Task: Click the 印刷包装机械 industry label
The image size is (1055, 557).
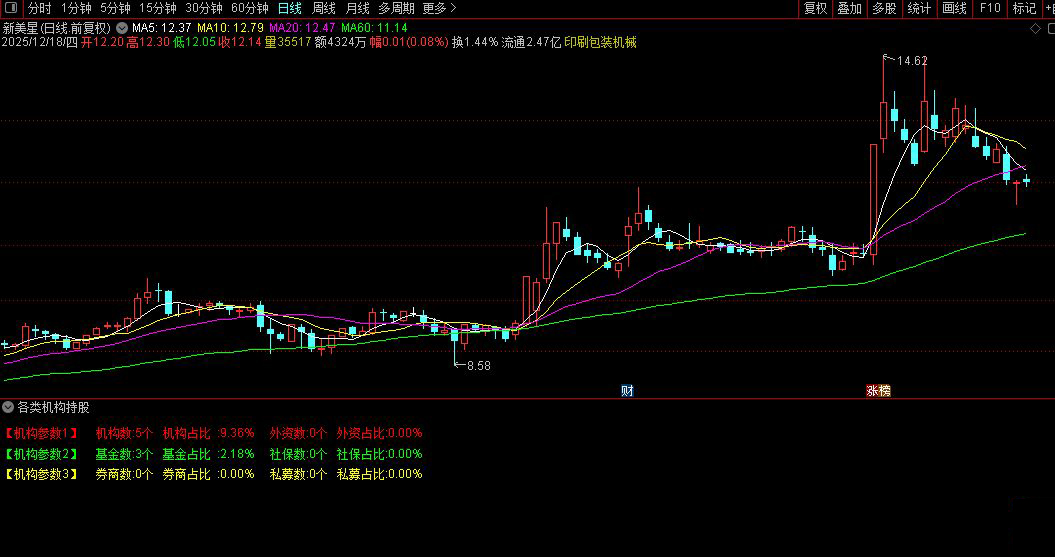Action: click(600, 42)
